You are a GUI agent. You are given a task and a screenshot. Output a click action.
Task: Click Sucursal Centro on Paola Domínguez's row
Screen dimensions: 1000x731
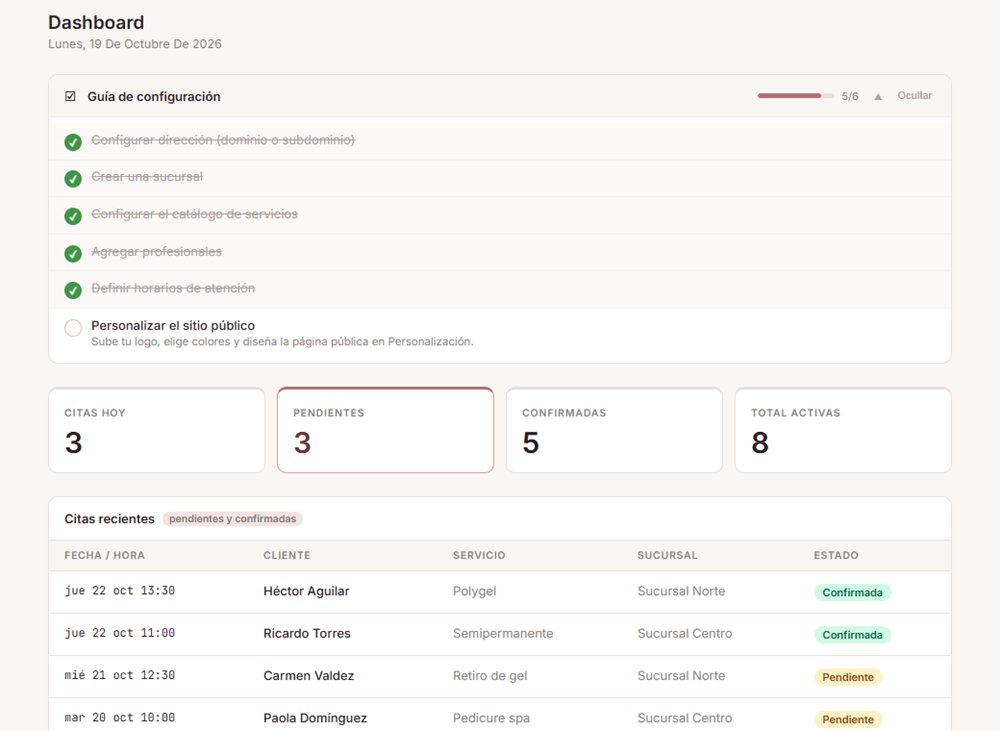tap(684, 718)
